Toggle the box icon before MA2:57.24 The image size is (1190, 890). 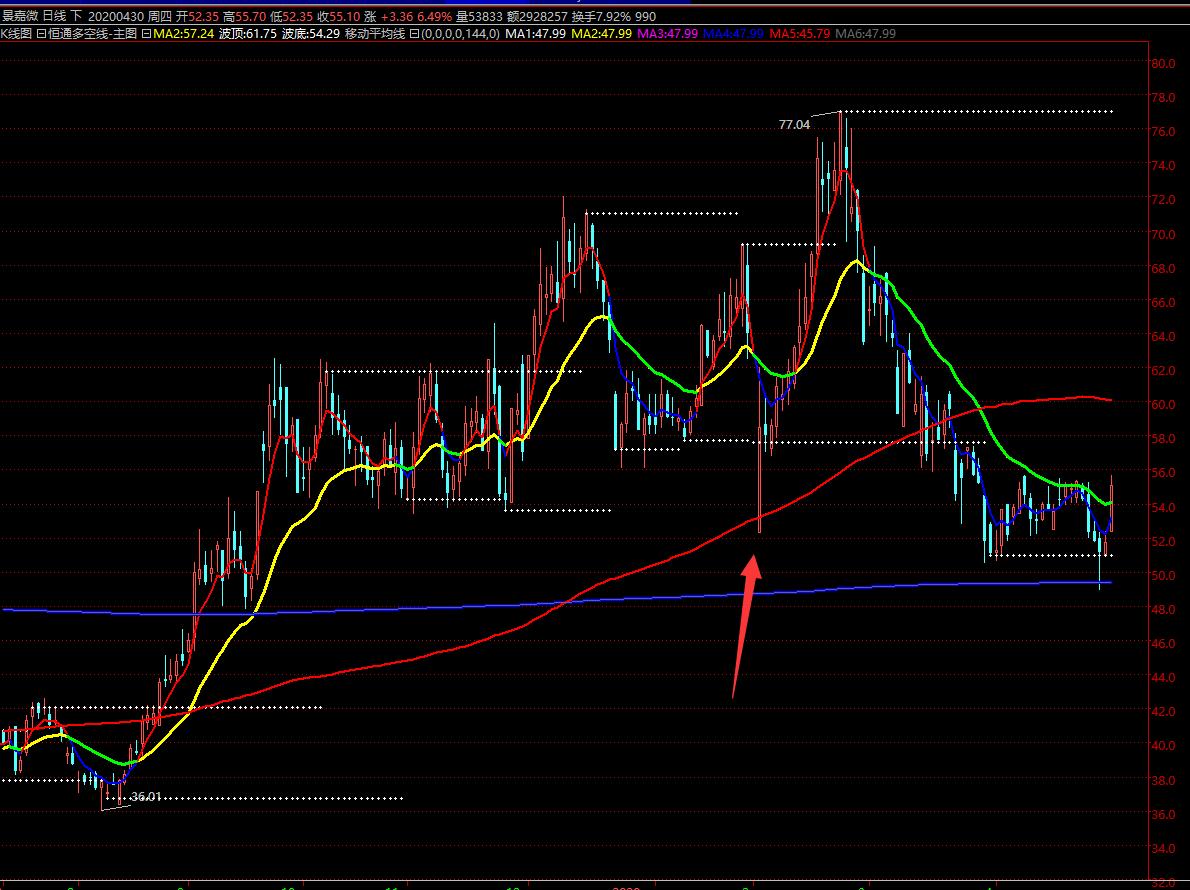point(146,33)
